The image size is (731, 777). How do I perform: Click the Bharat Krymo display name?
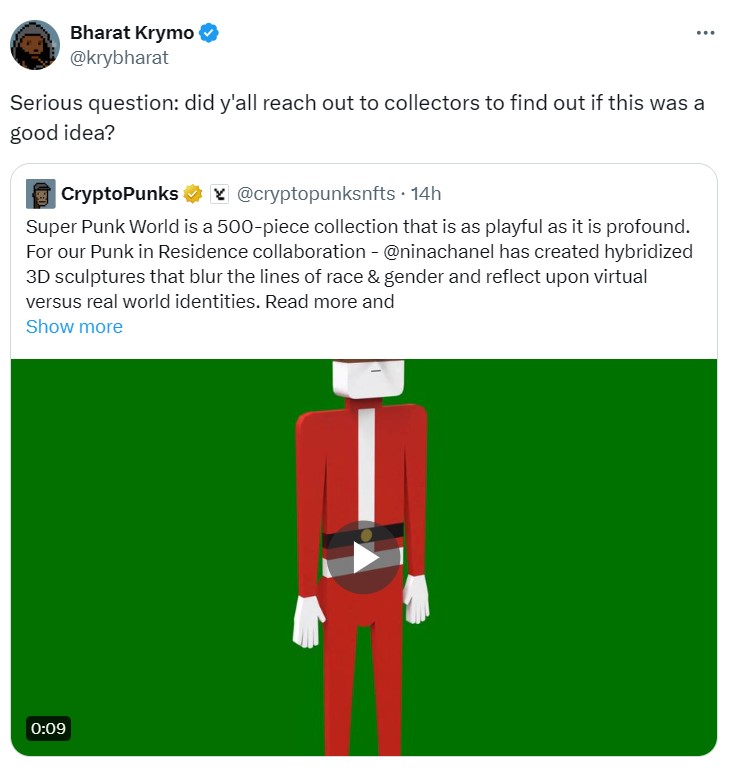[132, 33]
